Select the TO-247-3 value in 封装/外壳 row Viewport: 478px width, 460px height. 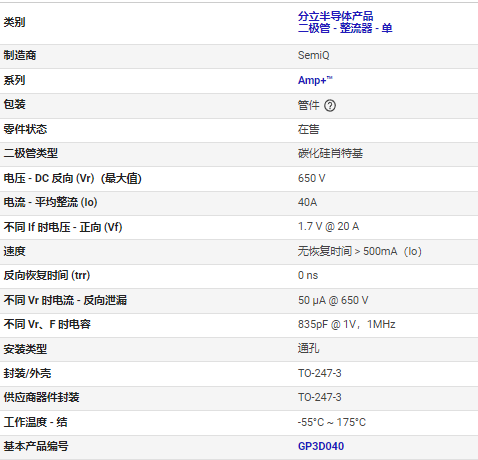point(319,373)
